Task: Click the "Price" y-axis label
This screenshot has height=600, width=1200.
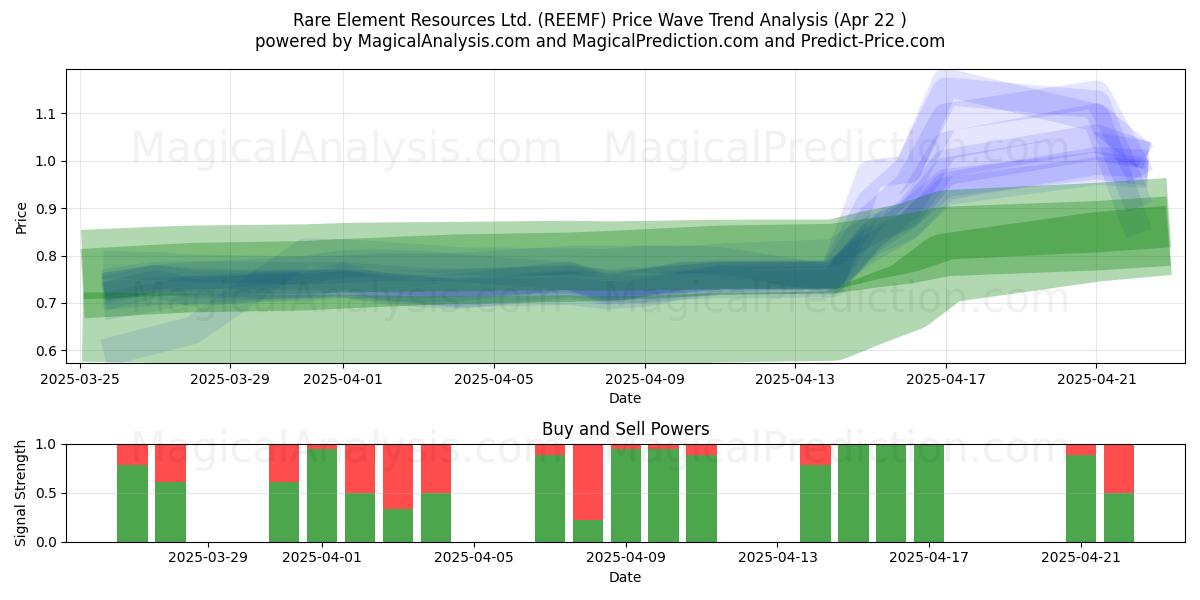Action: [22, 216]
